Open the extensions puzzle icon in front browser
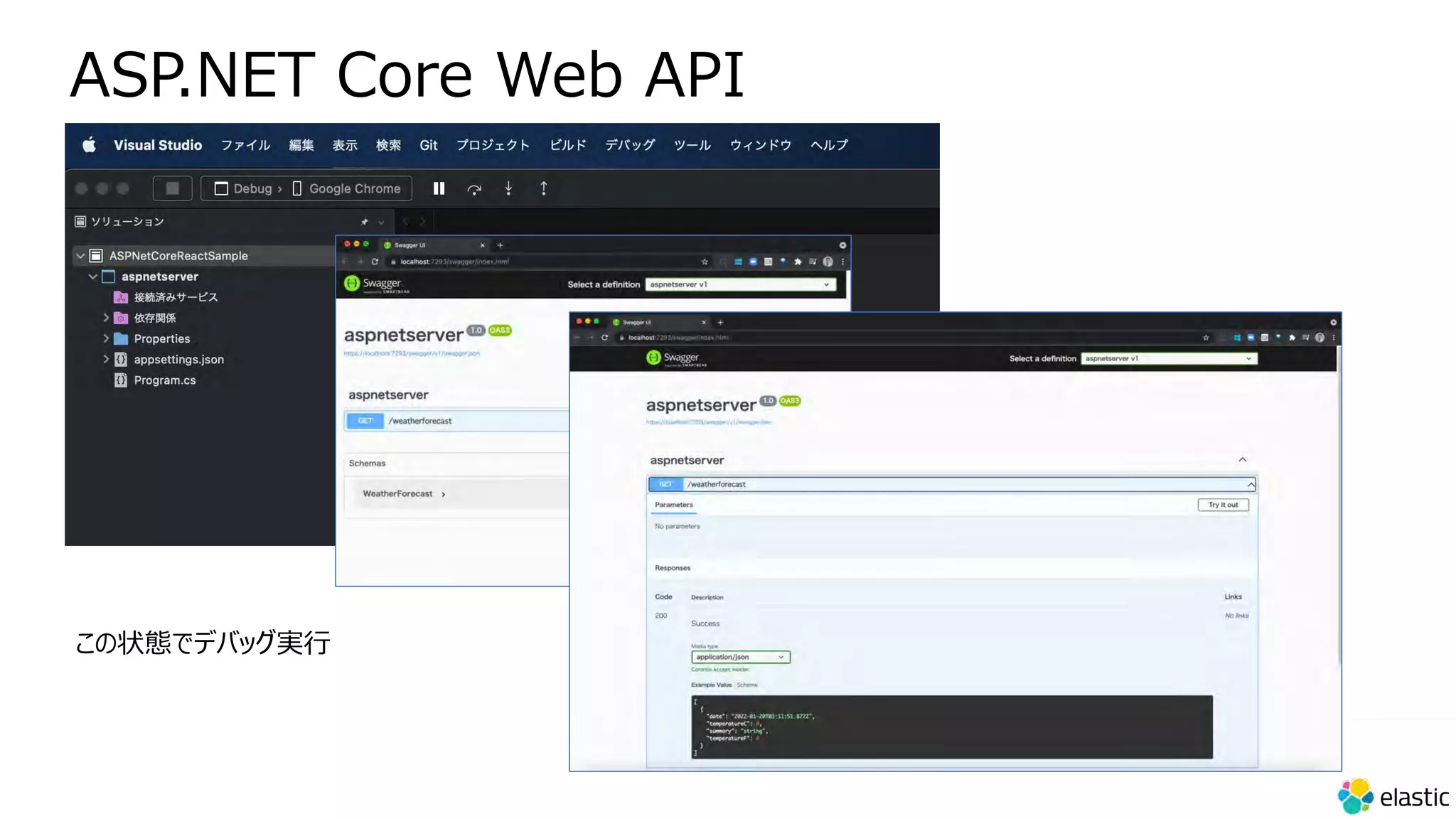The height and width of the screenshot is (819, 1456). (1292, 338)
